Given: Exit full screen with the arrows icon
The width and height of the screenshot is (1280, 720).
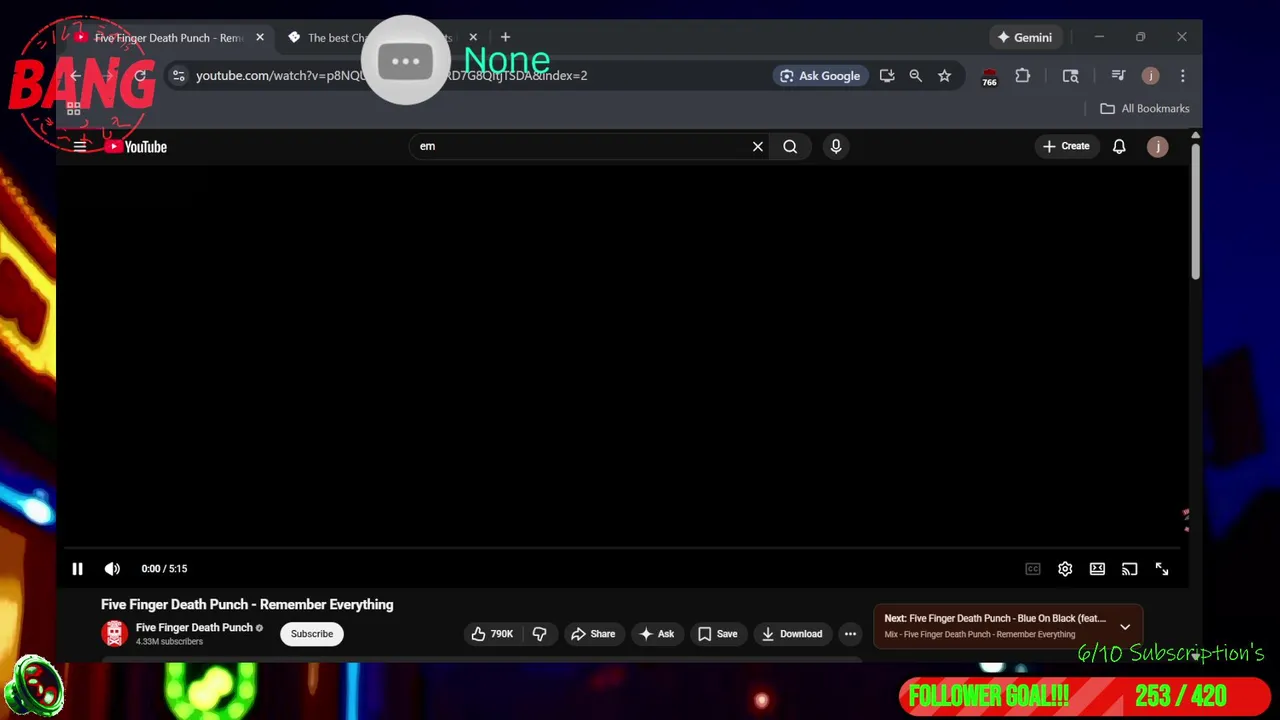Looking at the screenshot, I should [x=1162, y=569].
